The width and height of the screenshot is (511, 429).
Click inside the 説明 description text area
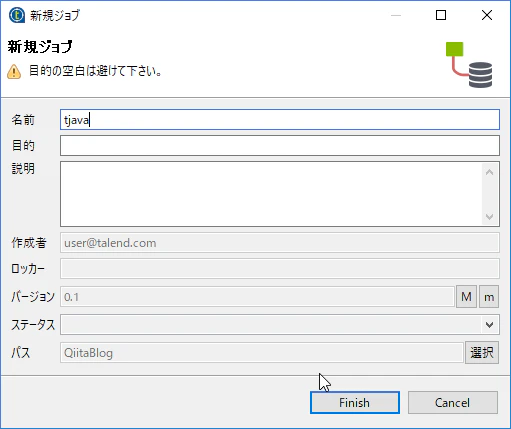pyautogui.click(x=271, y=194)
